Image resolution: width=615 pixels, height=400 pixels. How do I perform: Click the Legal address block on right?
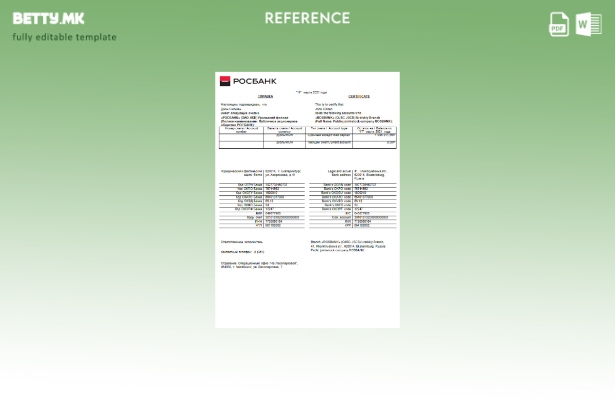pos(353,174)
